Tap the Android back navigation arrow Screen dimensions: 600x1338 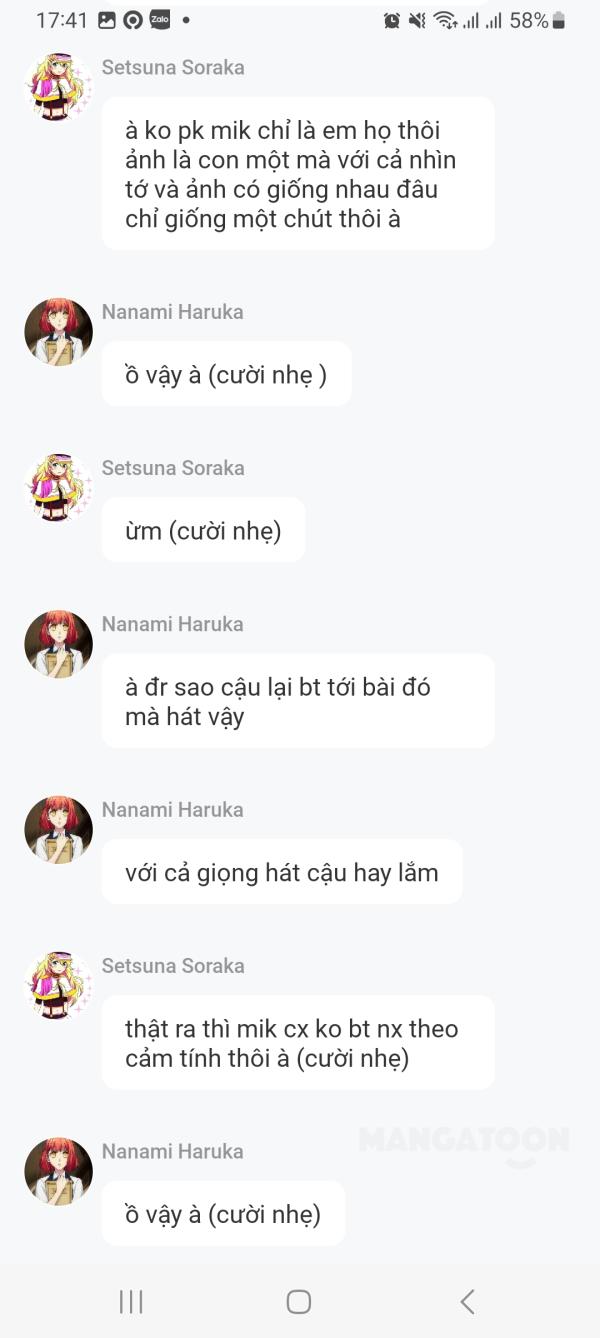(467, 1301)
